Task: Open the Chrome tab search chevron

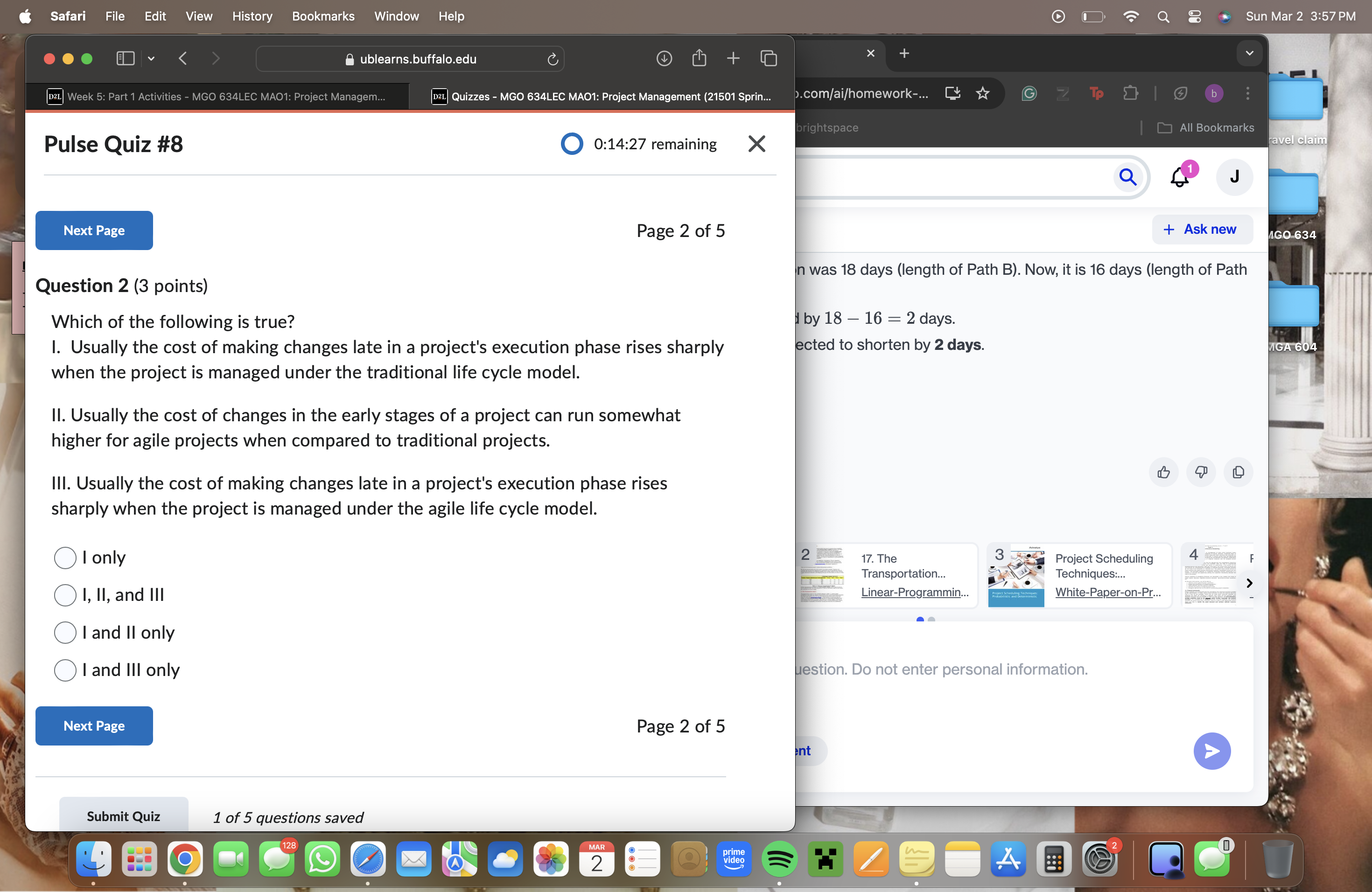Action: coord(1249,53)
